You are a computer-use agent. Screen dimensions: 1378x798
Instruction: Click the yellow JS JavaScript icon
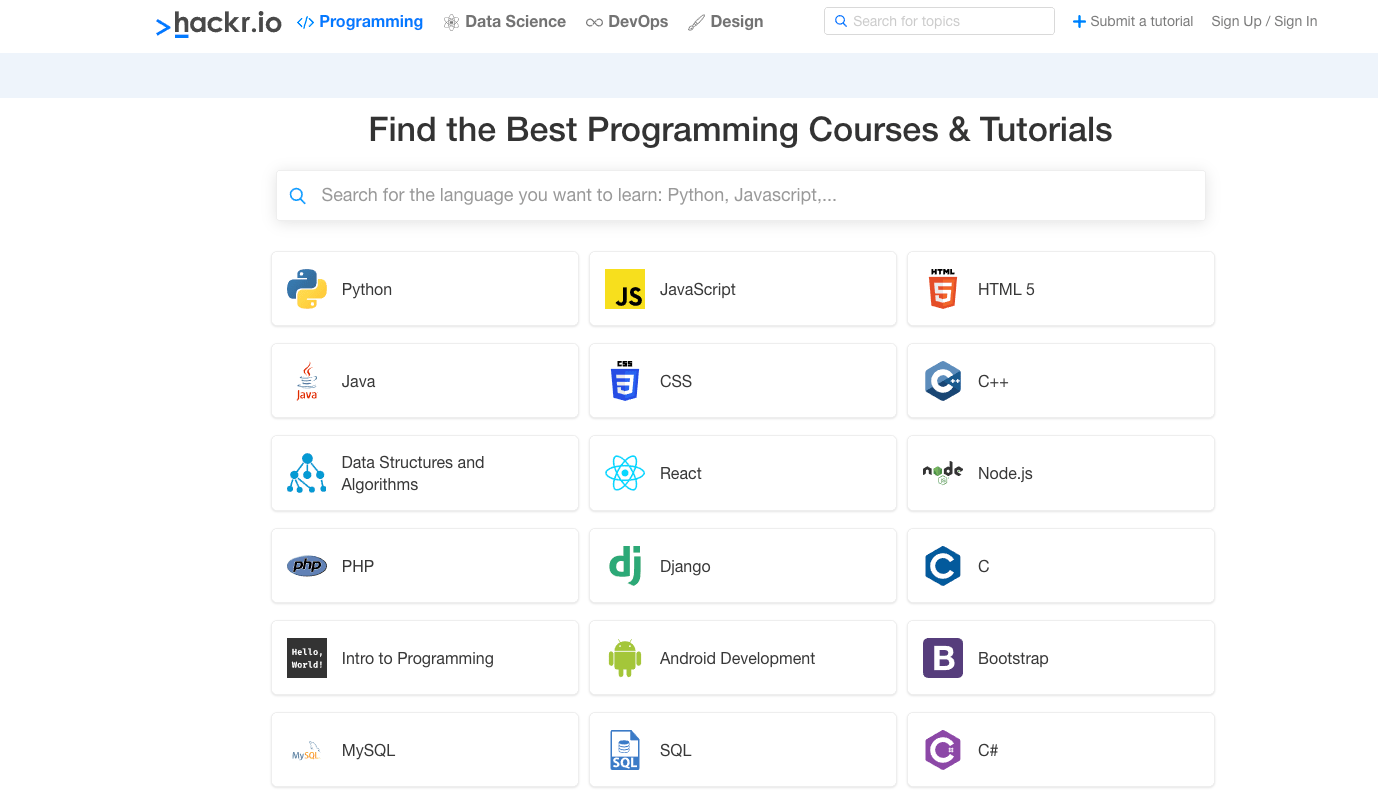click(625, 289)
